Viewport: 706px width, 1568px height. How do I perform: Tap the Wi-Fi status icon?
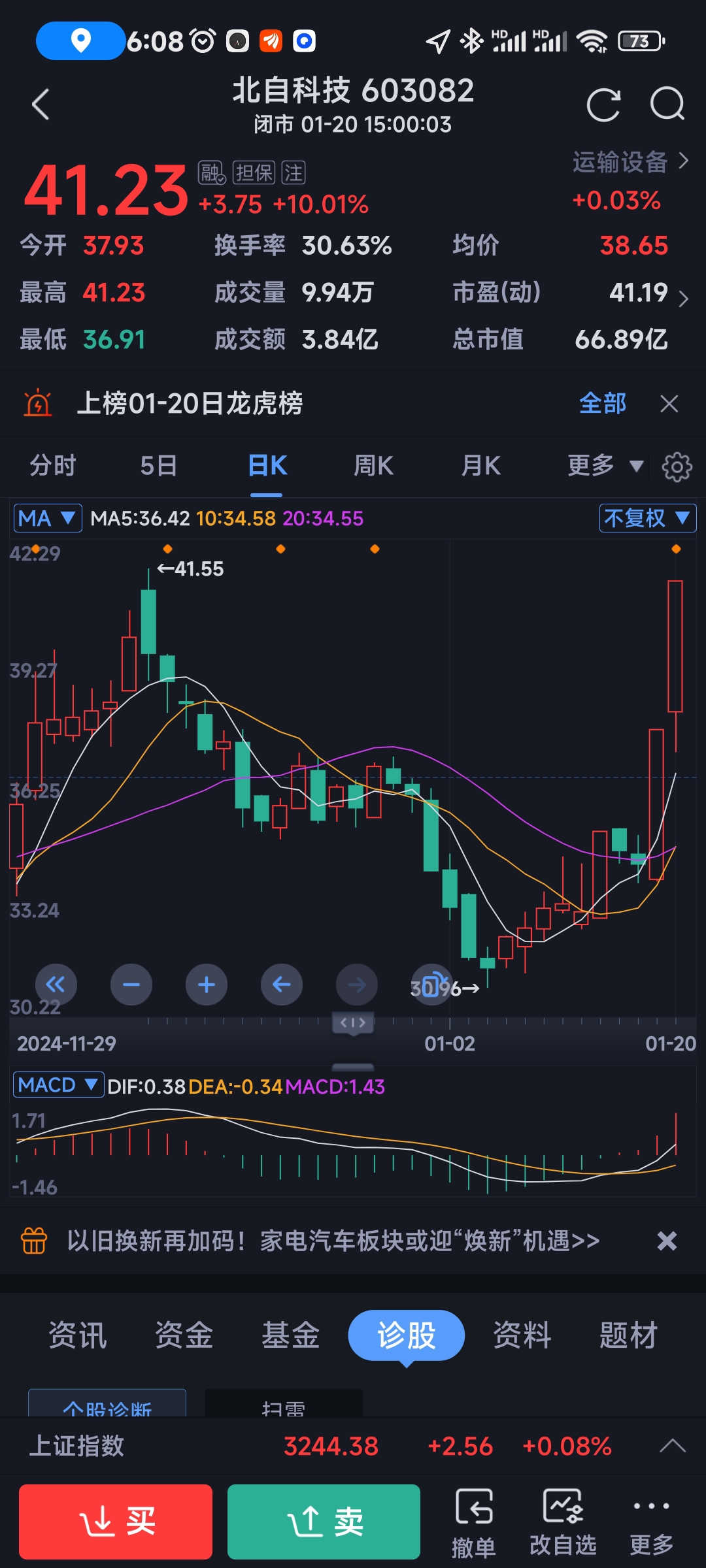(592, 41)
